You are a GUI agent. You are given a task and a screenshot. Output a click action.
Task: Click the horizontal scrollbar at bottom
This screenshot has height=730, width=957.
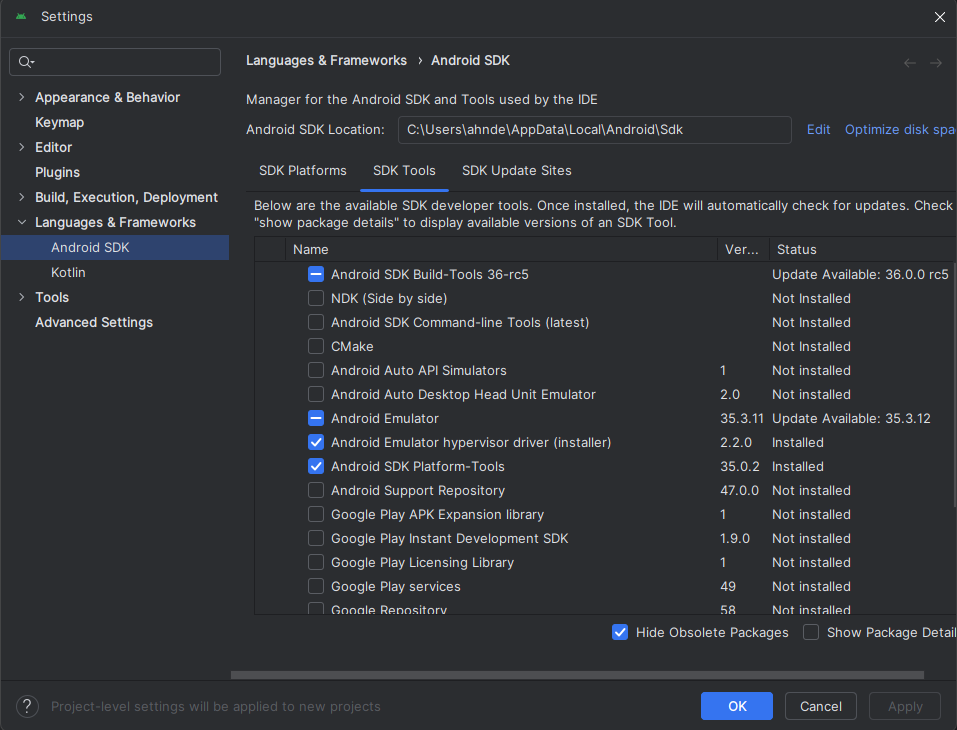(x=590, y=675)
